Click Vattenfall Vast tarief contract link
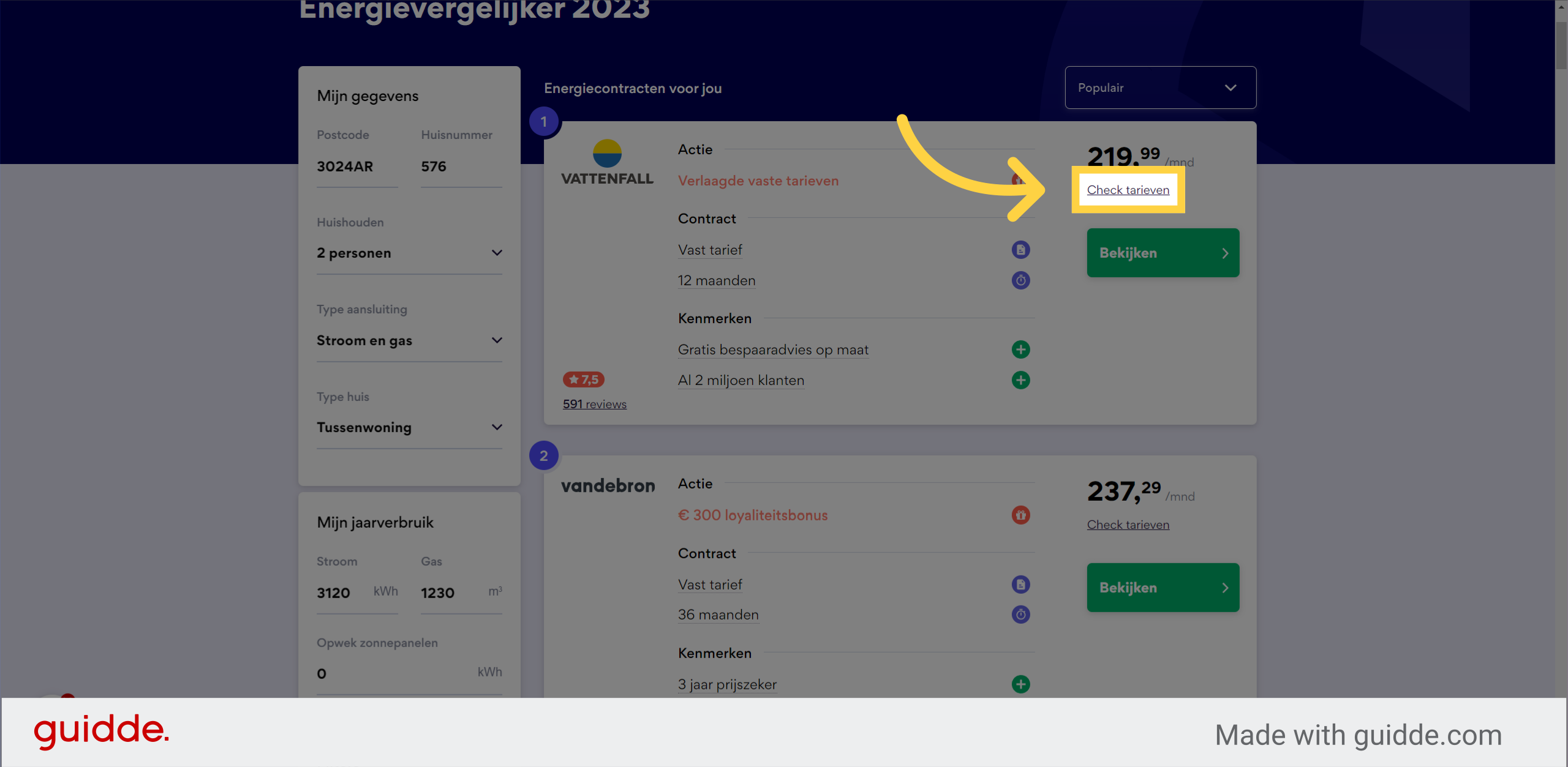Screen dimensions: 1568x767 click(709, 250)
